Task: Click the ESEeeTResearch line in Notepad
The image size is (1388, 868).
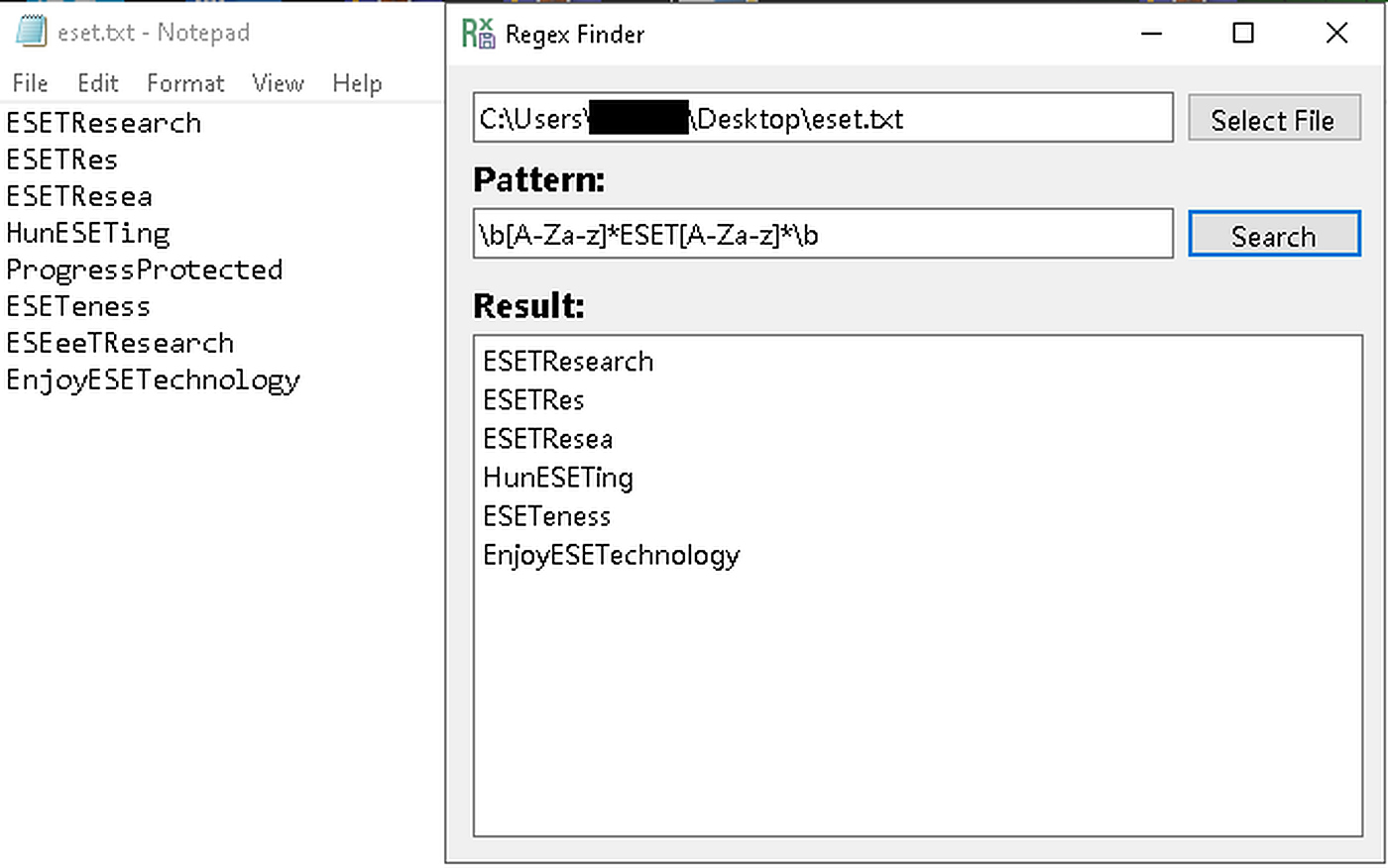Action: tap(120, 343)
